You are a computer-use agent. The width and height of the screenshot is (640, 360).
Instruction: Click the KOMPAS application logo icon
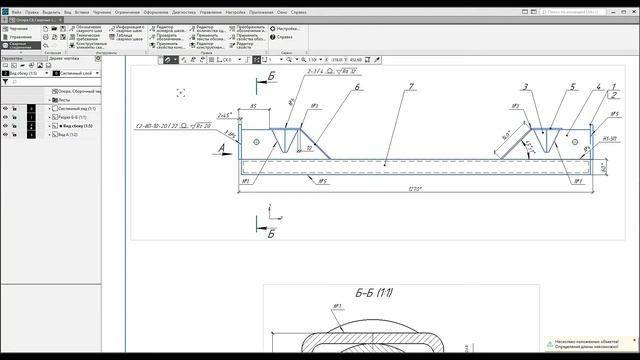[5, 12]
